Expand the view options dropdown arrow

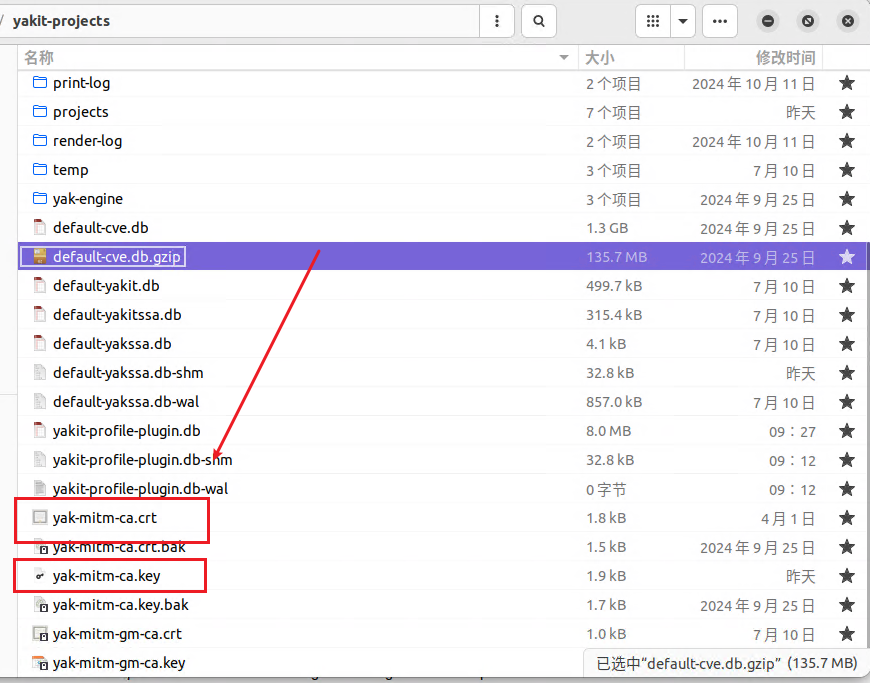coord(683,20)
